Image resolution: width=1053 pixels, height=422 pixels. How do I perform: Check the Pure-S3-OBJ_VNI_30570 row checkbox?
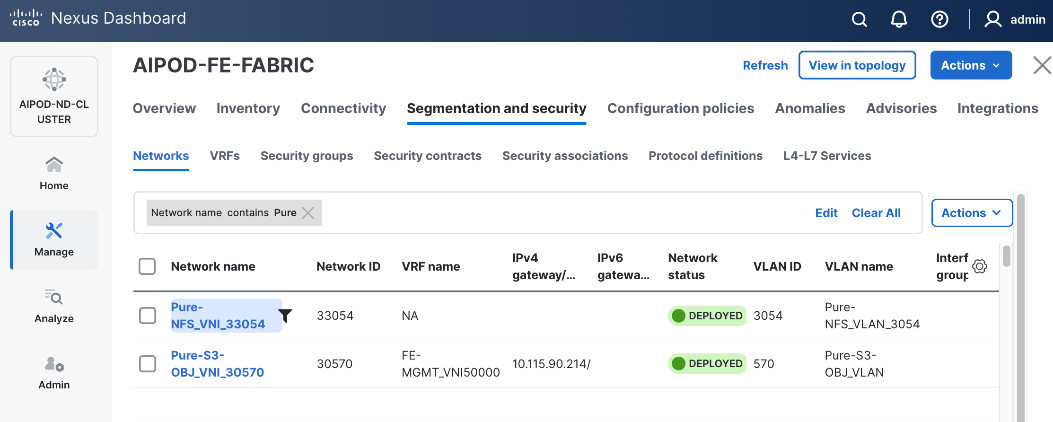[x=147, y=364]
